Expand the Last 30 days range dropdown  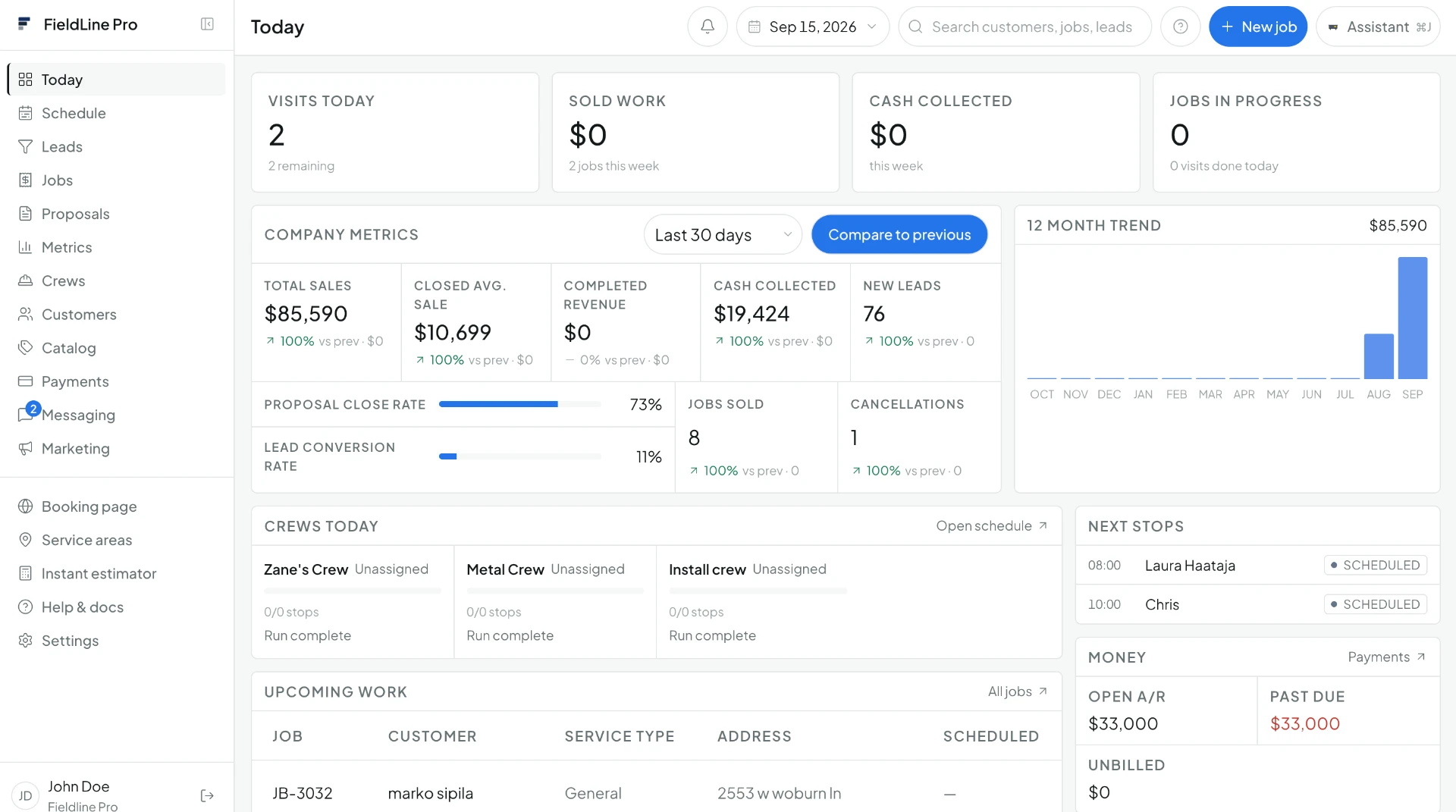(x=723, y=235)
